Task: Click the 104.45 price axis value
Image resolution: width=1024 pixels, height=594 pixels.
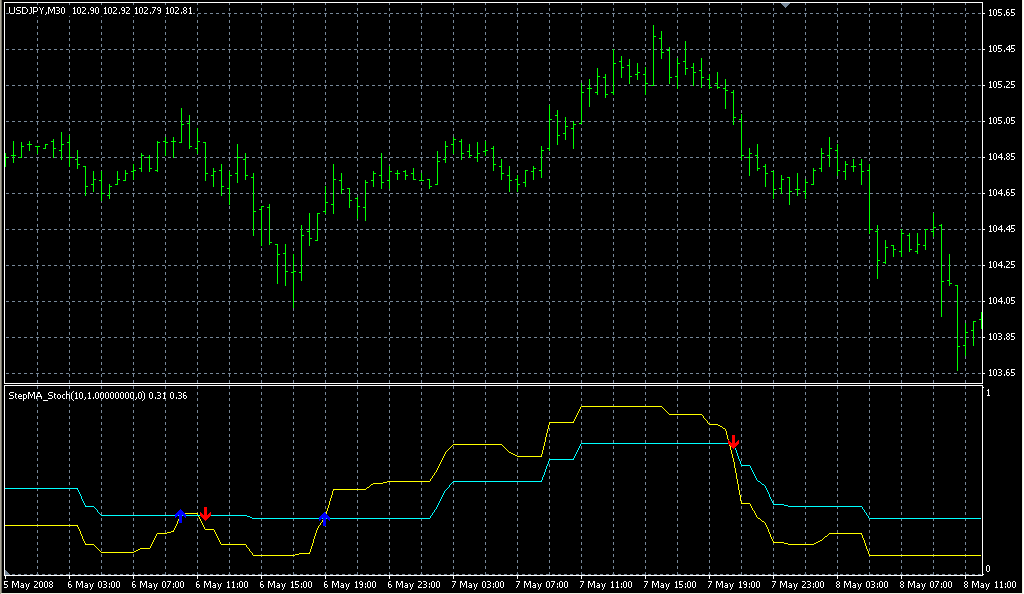Action: [x=1001, y=229]
